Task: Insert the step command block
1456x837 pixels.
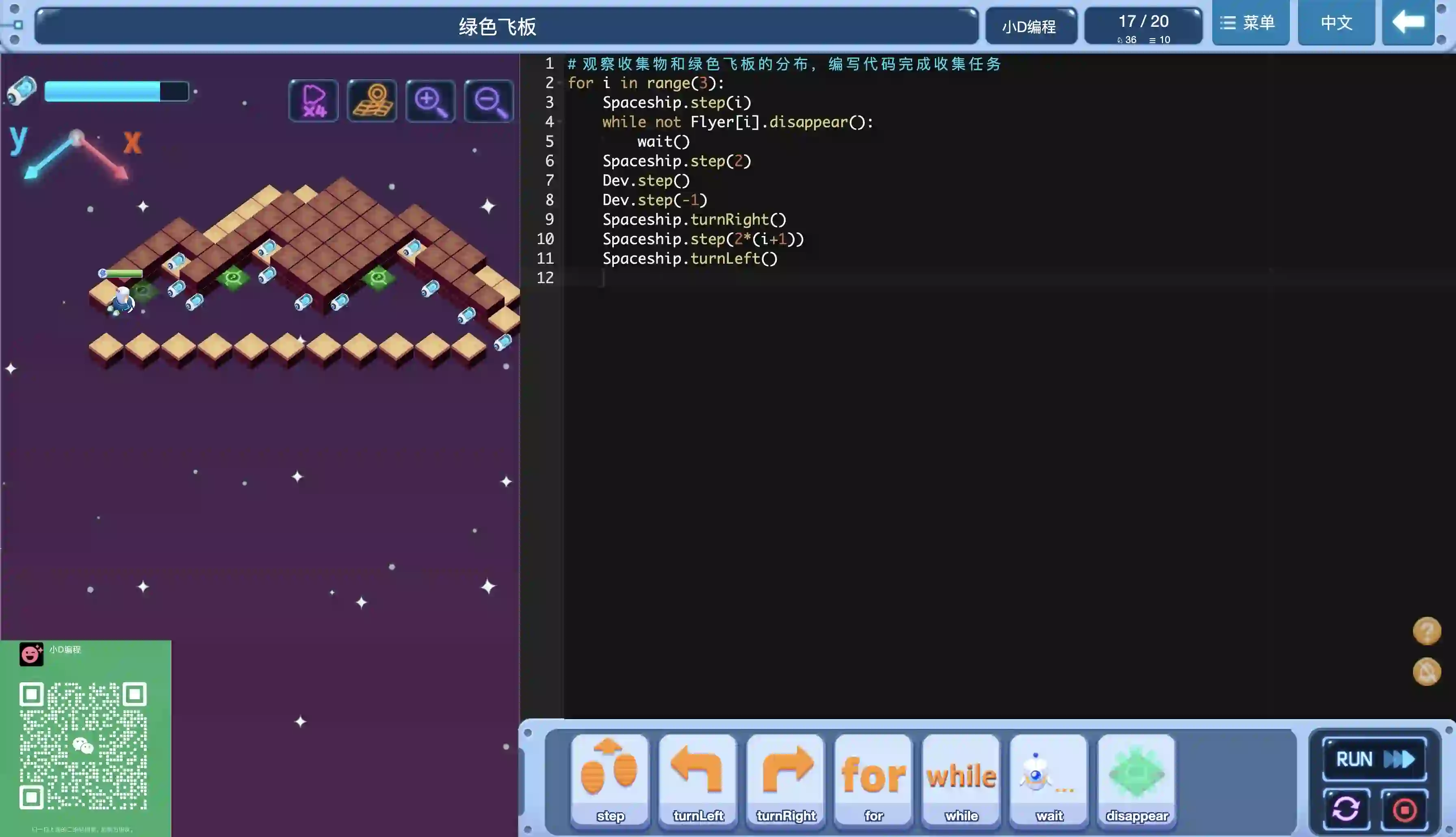Action: [610, 779]
